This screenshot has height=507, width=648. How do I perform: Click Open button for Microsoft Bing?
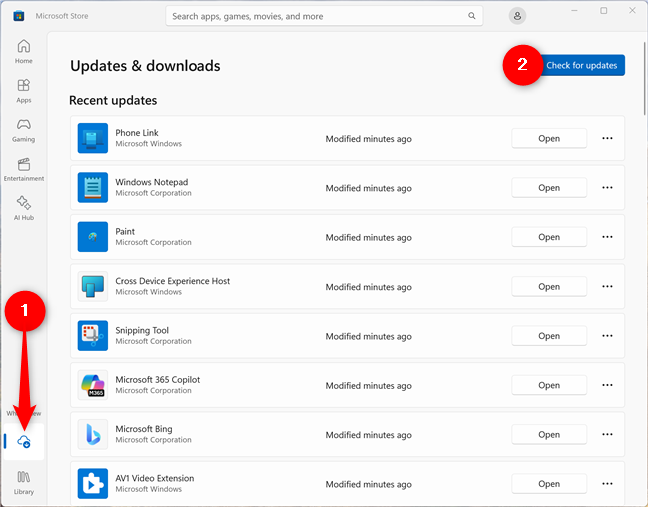click(x=549, y=434)
